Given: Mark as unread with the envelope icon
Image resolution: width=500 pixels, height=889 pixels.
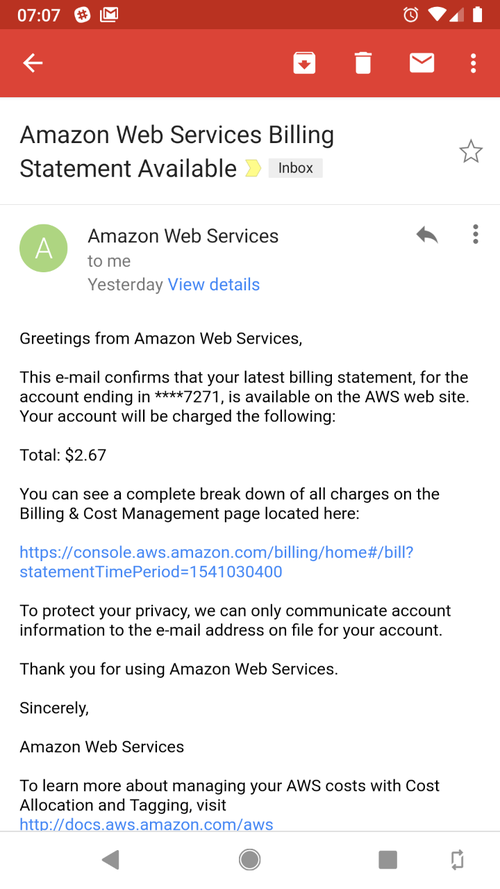Looking at the screenshot, I should (422, 63).
